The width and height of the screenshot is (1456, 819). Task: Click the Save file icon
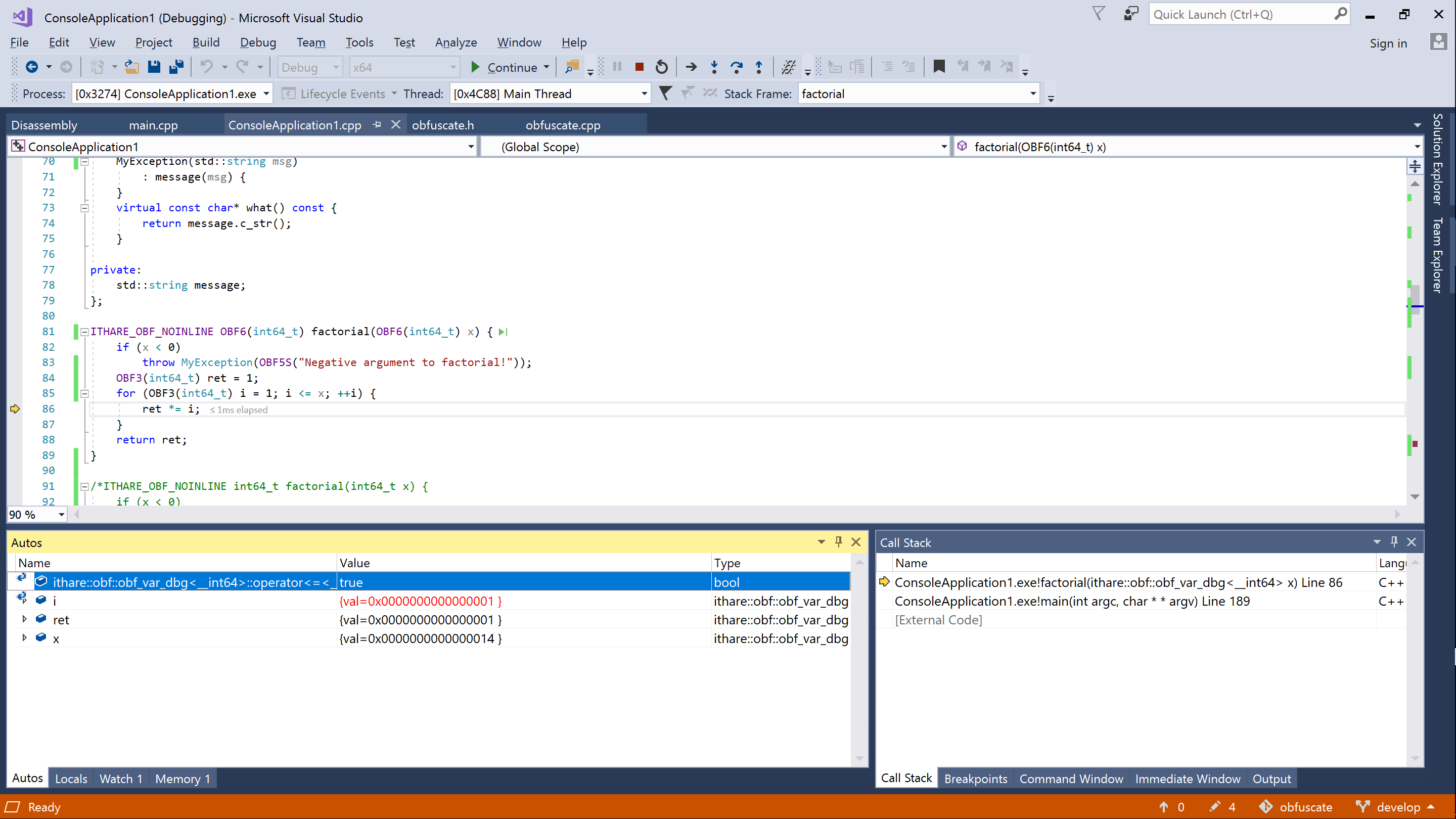(154, 67)
